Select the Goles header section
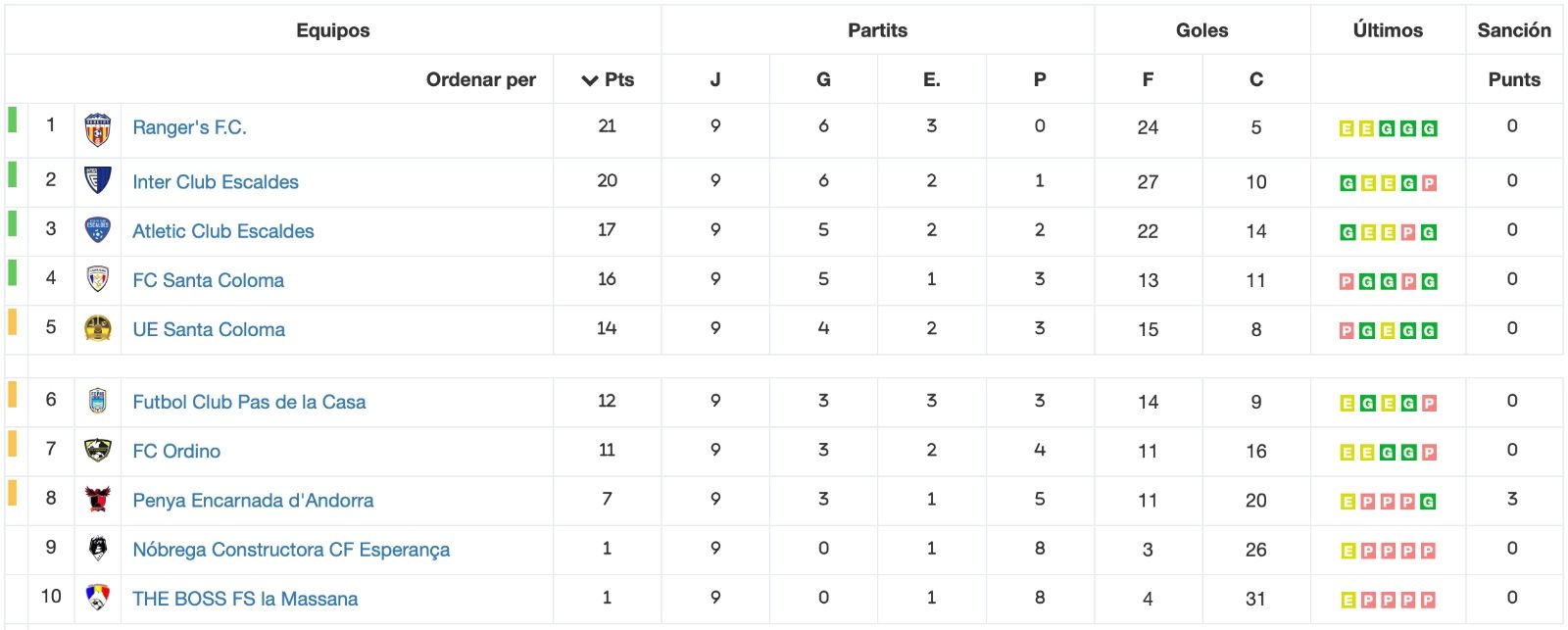This screenshot has width=1568, height=630. [1202, 29]
